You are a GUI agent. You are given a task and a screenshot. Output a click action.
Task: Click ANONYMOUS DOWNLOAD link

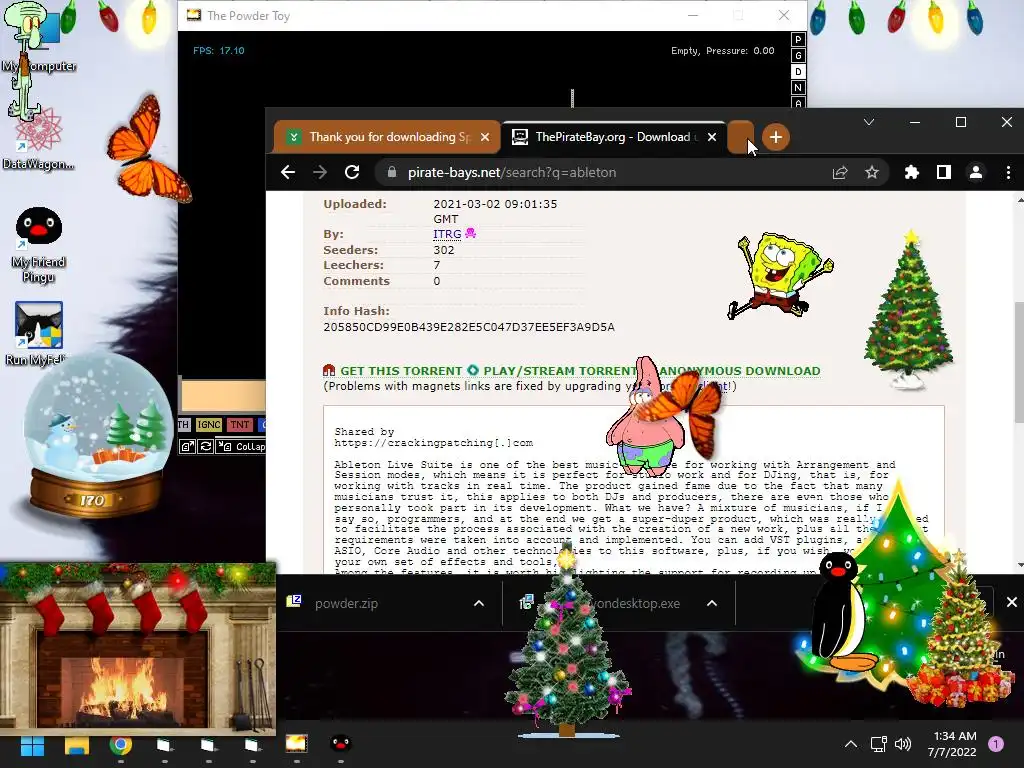coord(739,371)
